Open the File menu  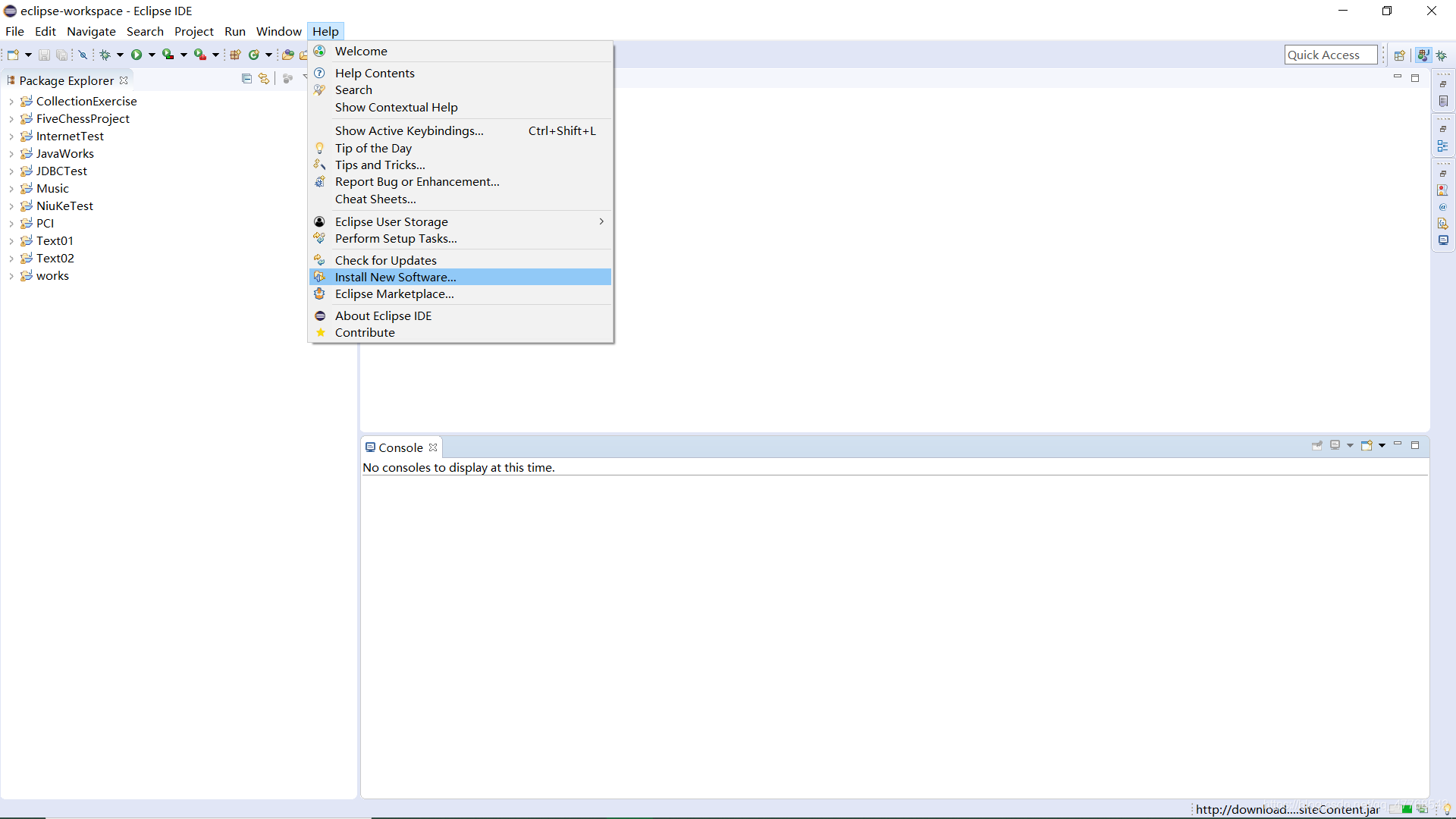[x=14, y=31]
